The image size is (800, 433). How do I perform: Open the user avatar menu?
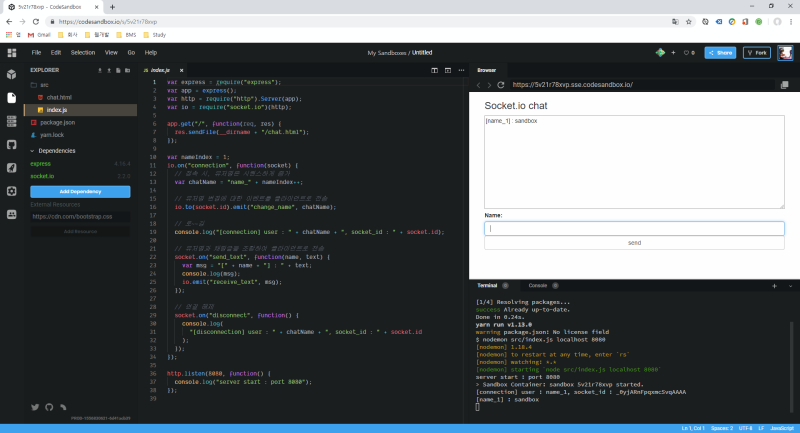(785, 53)
